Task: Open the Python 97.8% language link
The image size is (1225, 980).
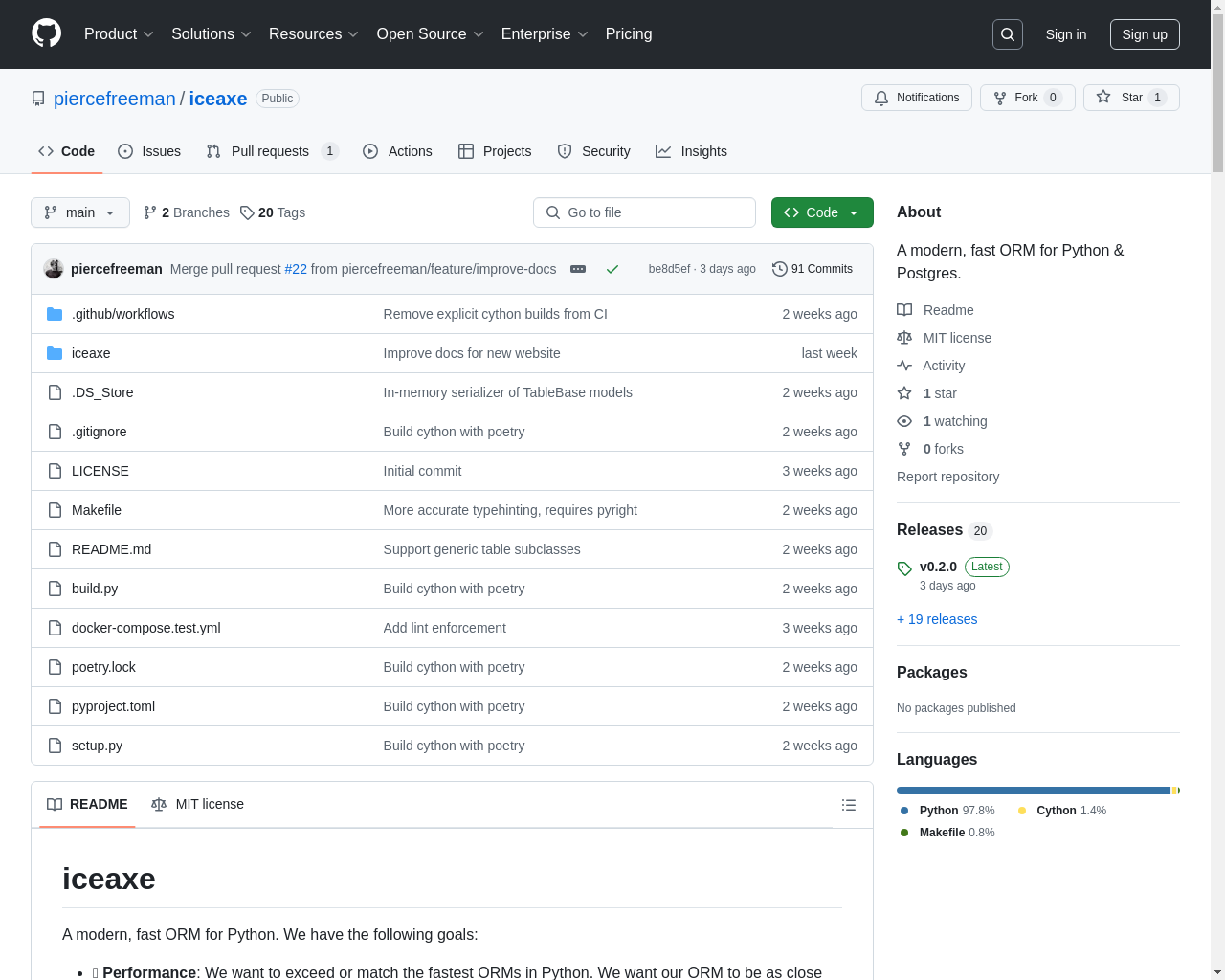Action: tap(947, 811)
